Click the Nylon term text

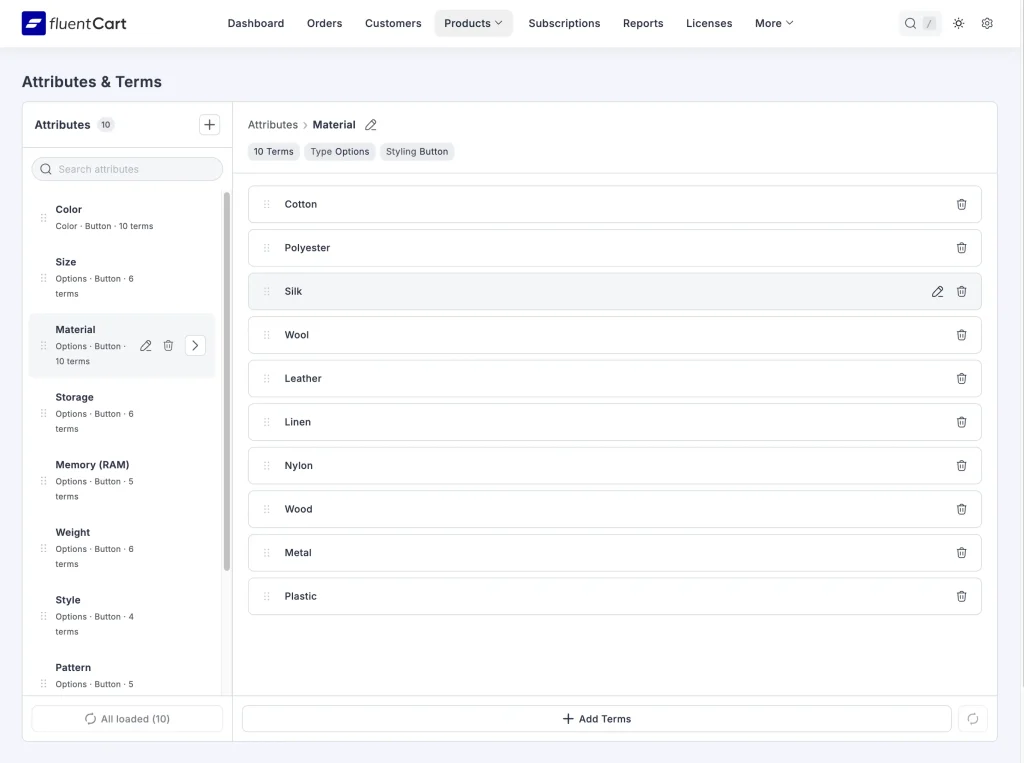pyautogui.click(x=298, y=466)
